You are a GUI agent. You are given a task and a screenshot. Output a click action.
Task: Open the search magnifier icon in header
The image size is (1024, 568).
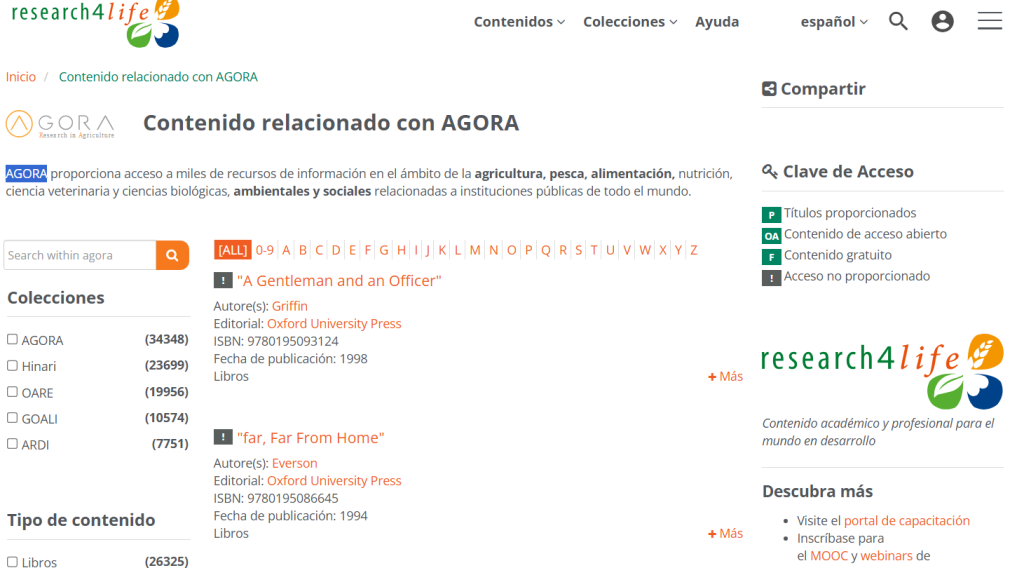[x=898, y=22]
